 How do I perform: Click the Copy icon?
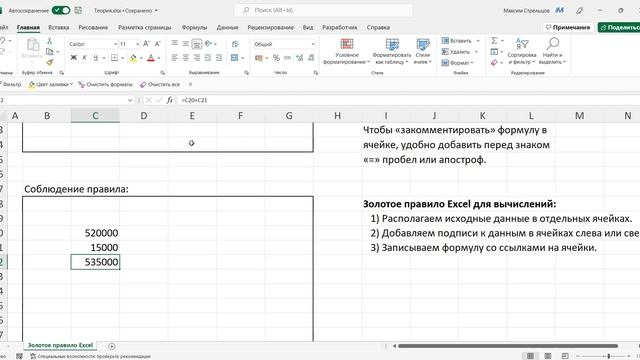[x=50, y=51]
